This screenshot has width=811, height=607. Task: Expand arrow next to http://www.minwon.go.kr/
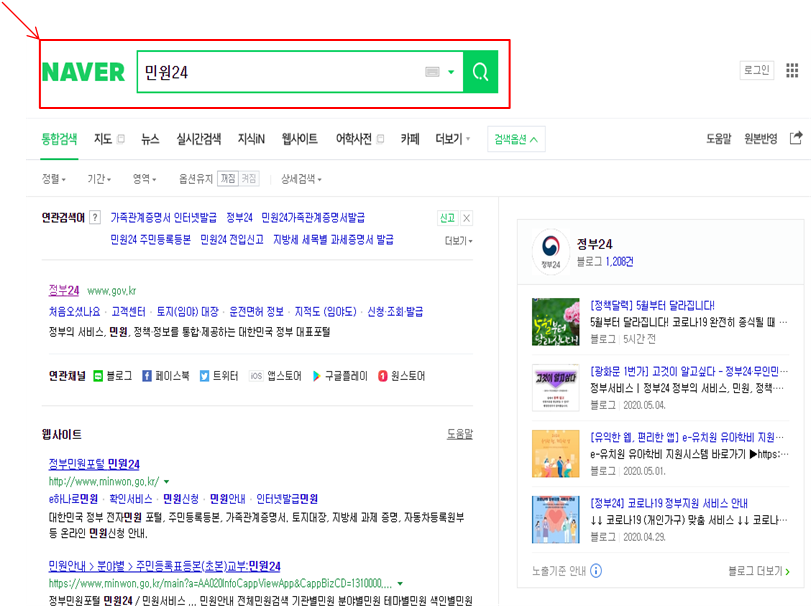pyautogui.click(x=167, y=482)
